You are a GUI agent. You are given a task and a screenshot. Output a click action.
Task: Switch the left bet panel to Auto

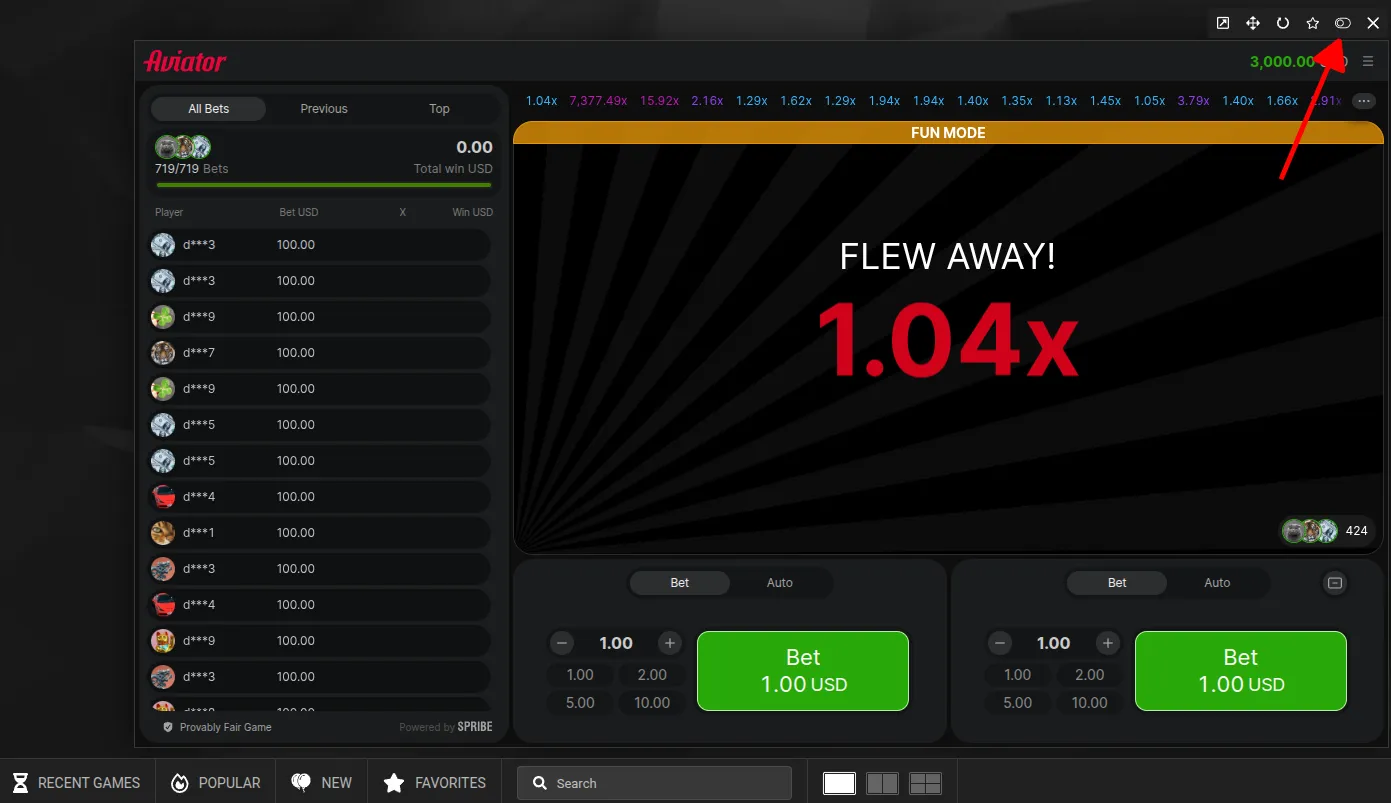click(779, 583)
